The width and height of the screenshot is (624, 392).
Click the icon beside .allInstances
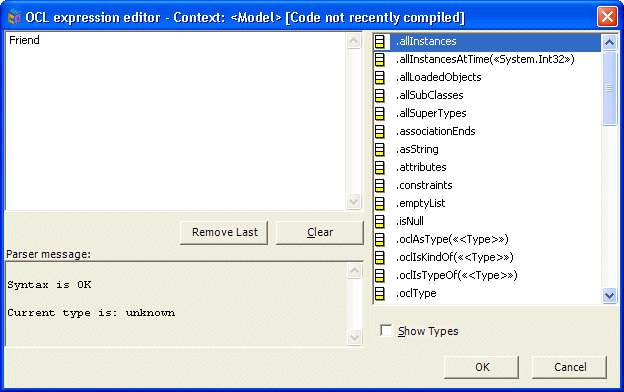click(380, 42)
